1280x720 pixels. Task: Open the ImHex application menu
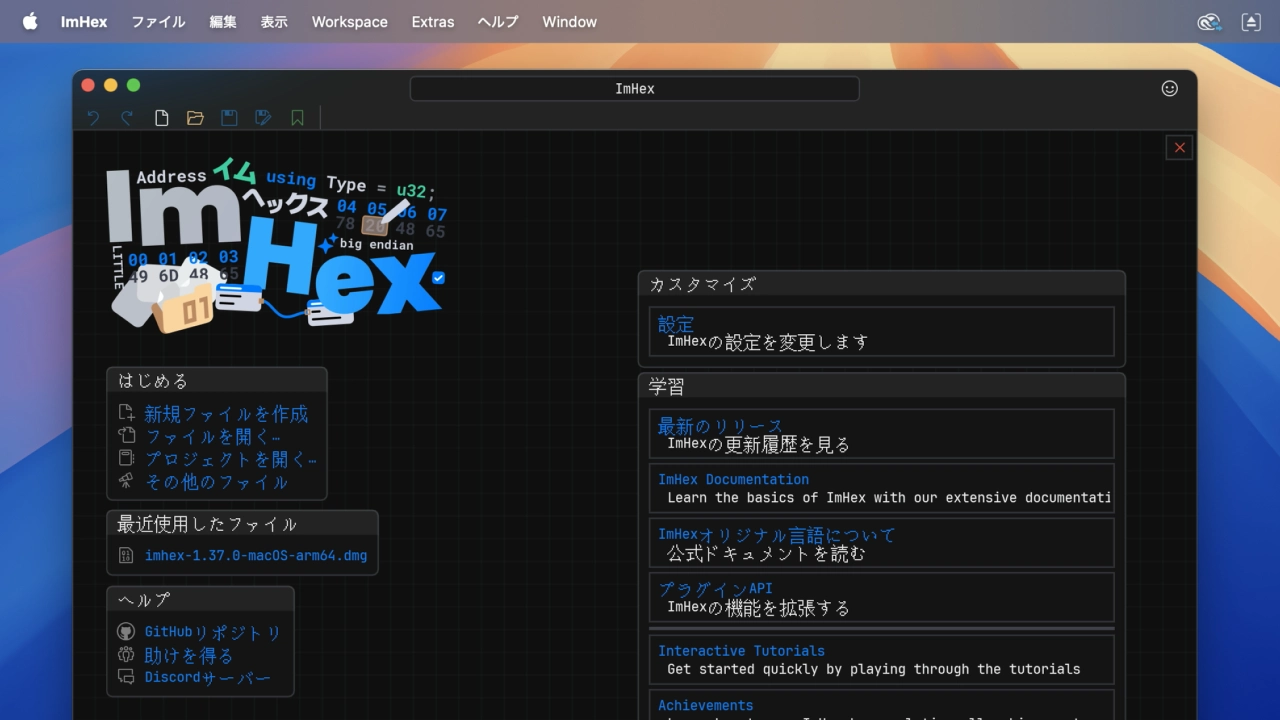click(84, 21)
